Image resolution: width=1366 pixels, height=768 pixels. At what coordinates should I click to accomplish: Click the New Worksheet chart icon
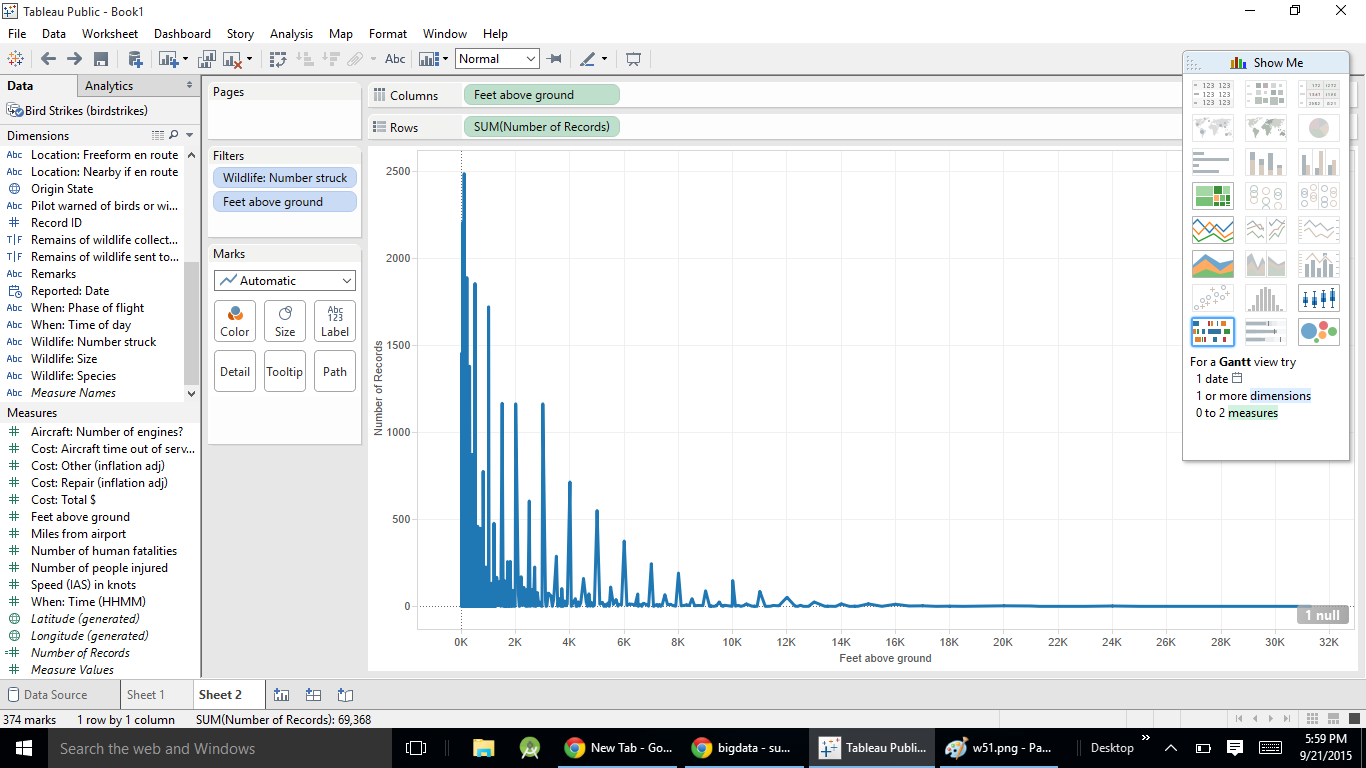coord(167,59)
